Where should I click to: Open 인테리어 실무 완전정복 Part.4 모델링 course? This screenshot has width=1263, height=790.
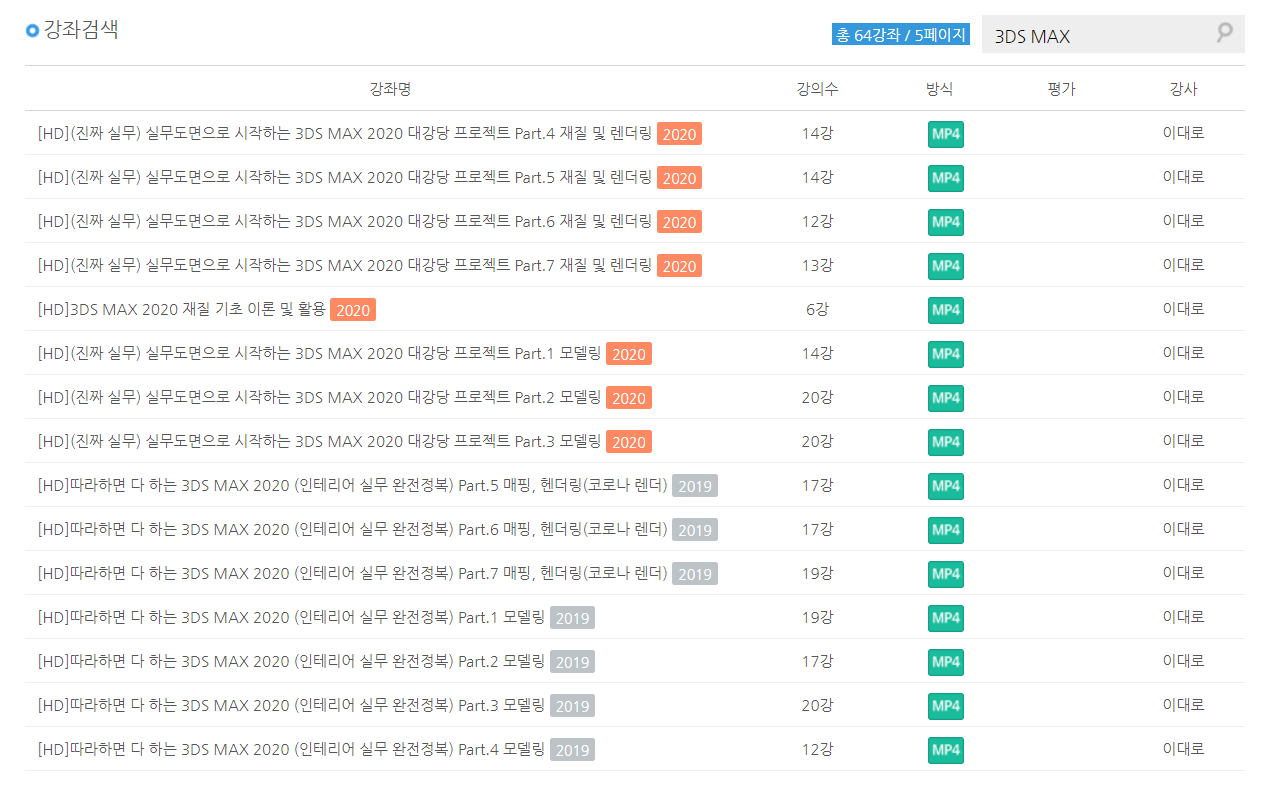pos(291,749)
